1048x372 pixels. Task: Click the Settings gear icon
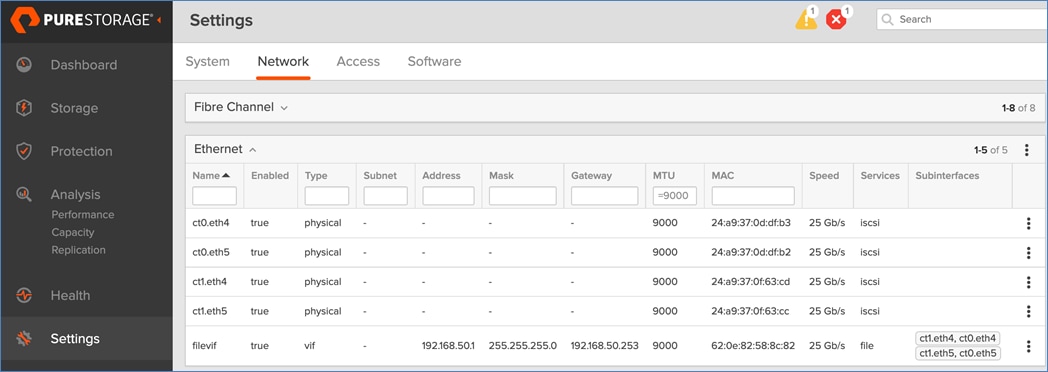click(24, 339)
